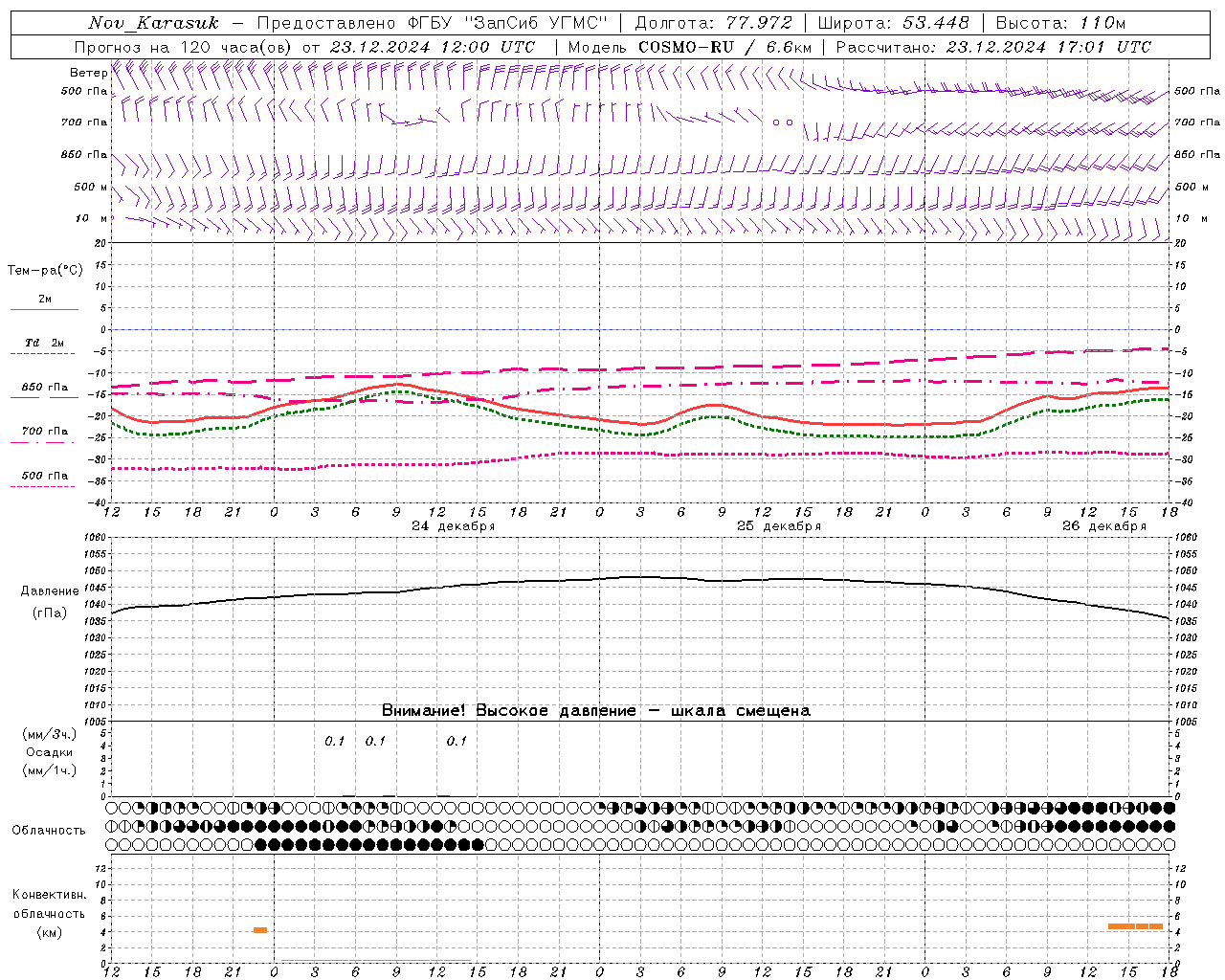Click the short orange convective bar before 24 December midnight
Screen dimensions: 1225x980
[260, 930]
